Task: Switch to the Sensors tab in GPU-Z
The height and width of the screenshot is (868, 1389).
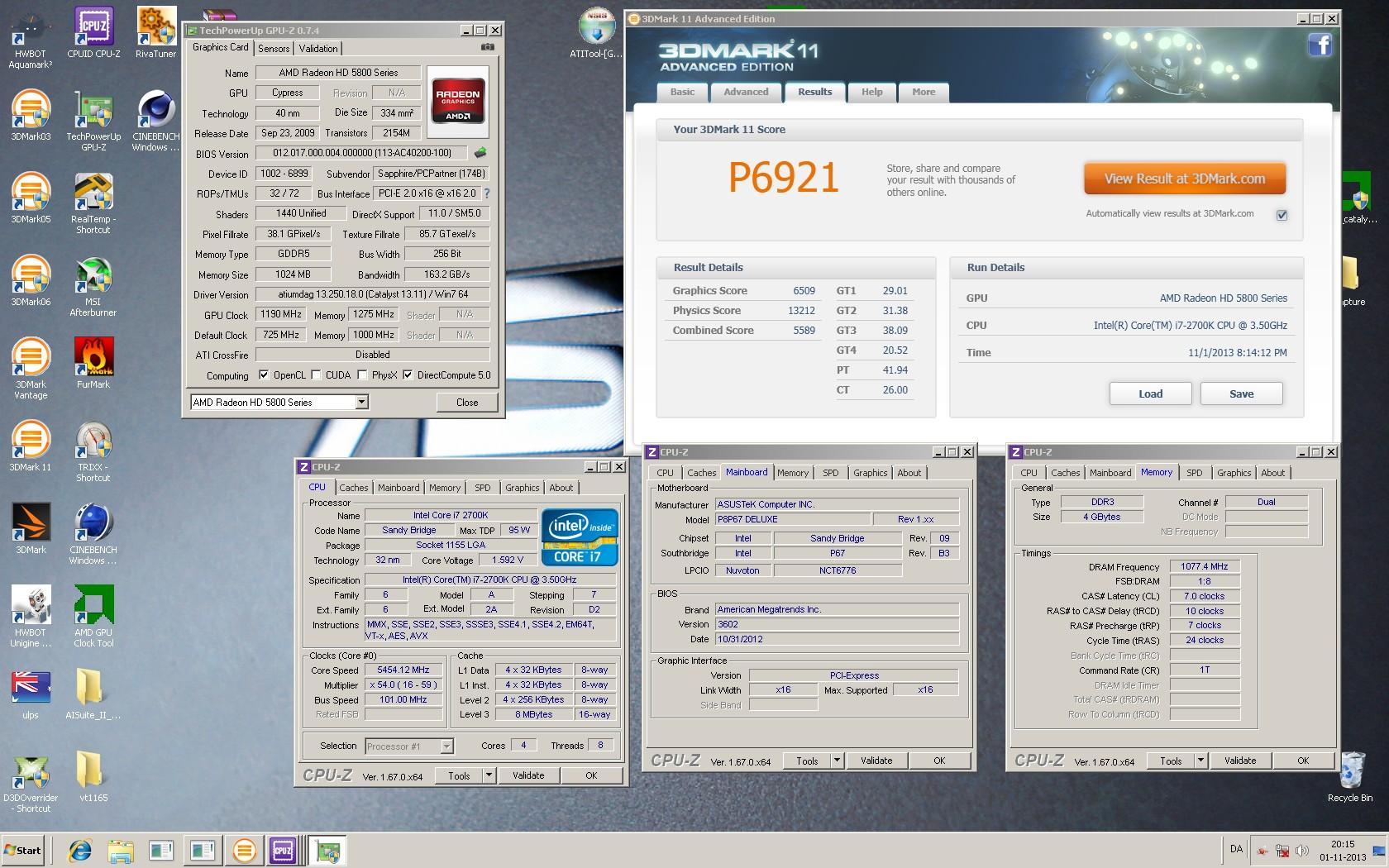Action: [274, 49]
